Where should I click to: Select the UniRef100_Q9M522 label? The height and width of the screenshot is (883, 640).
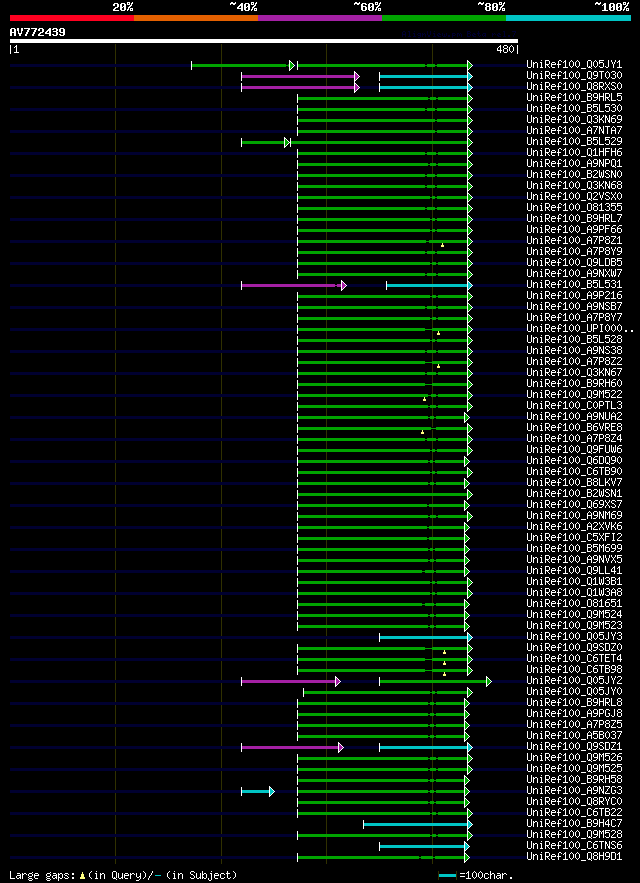point(574,395)
